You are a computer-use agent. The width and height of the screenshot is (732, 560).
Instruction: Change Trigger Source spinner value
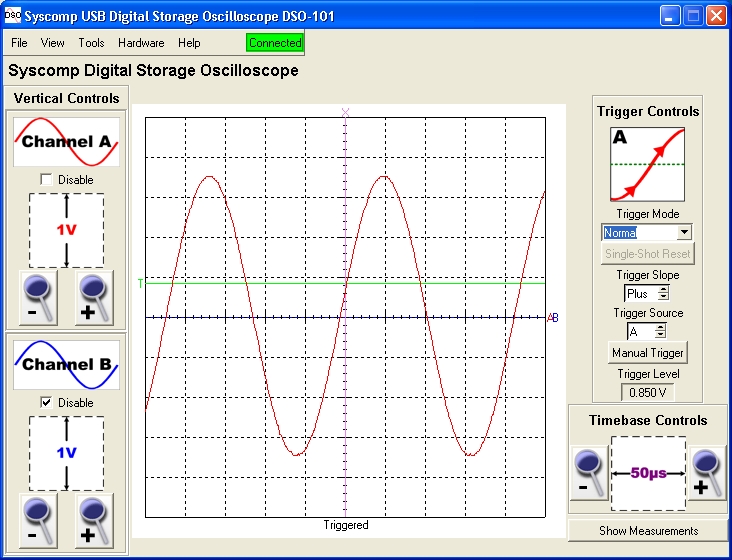point(660,332)
